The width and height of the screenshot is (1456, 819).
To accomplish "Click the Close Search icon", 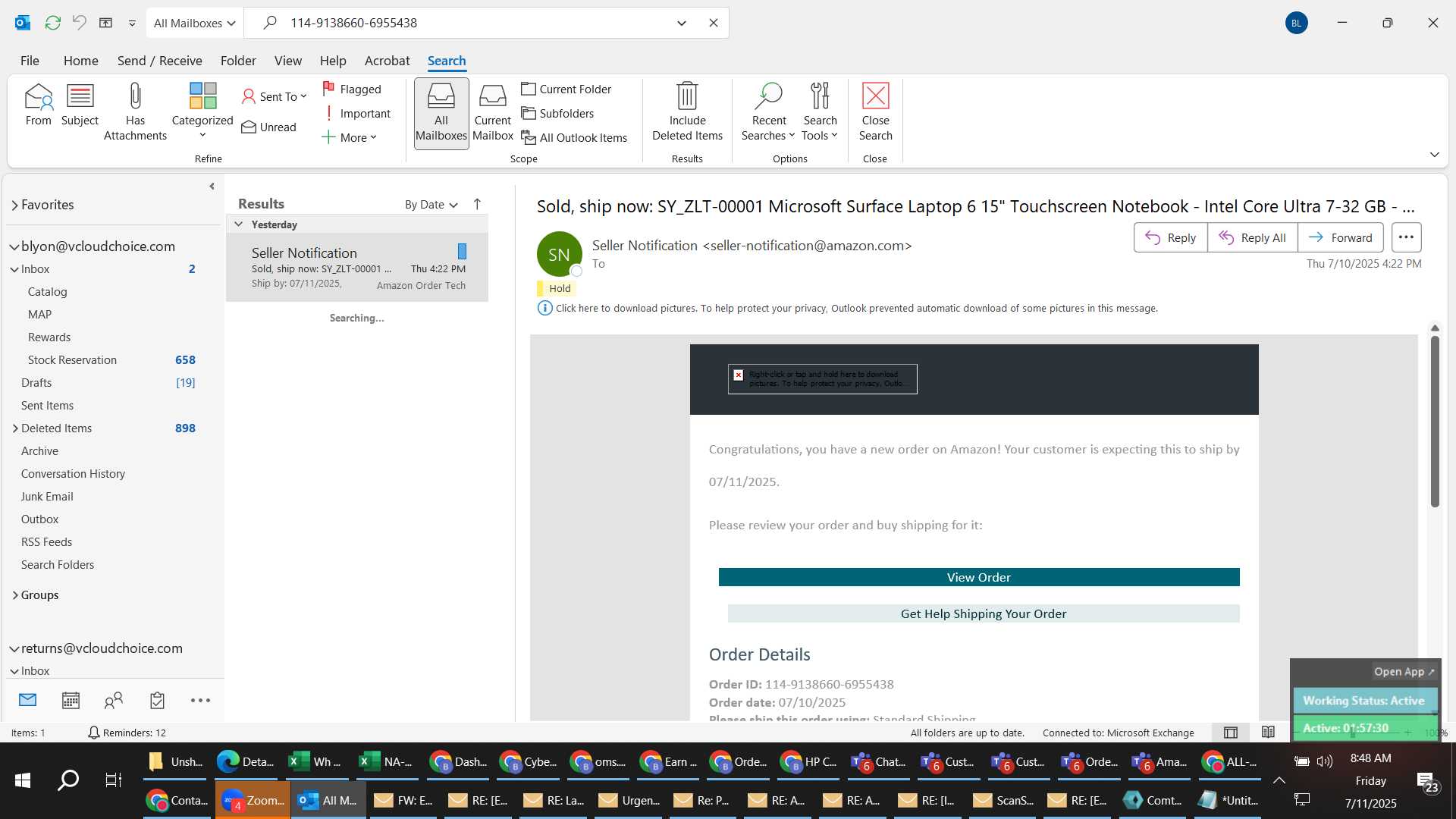I will click(x=875, y=96).
